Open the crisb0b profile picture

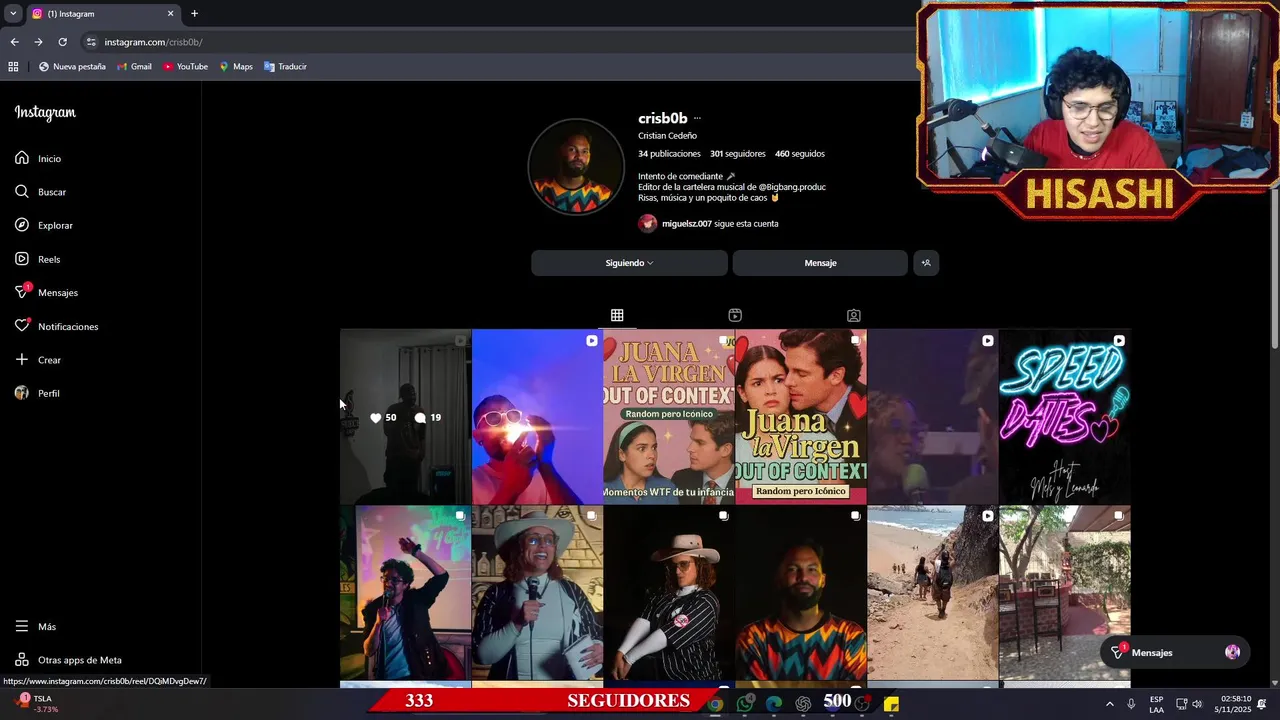tap(576, 167)
